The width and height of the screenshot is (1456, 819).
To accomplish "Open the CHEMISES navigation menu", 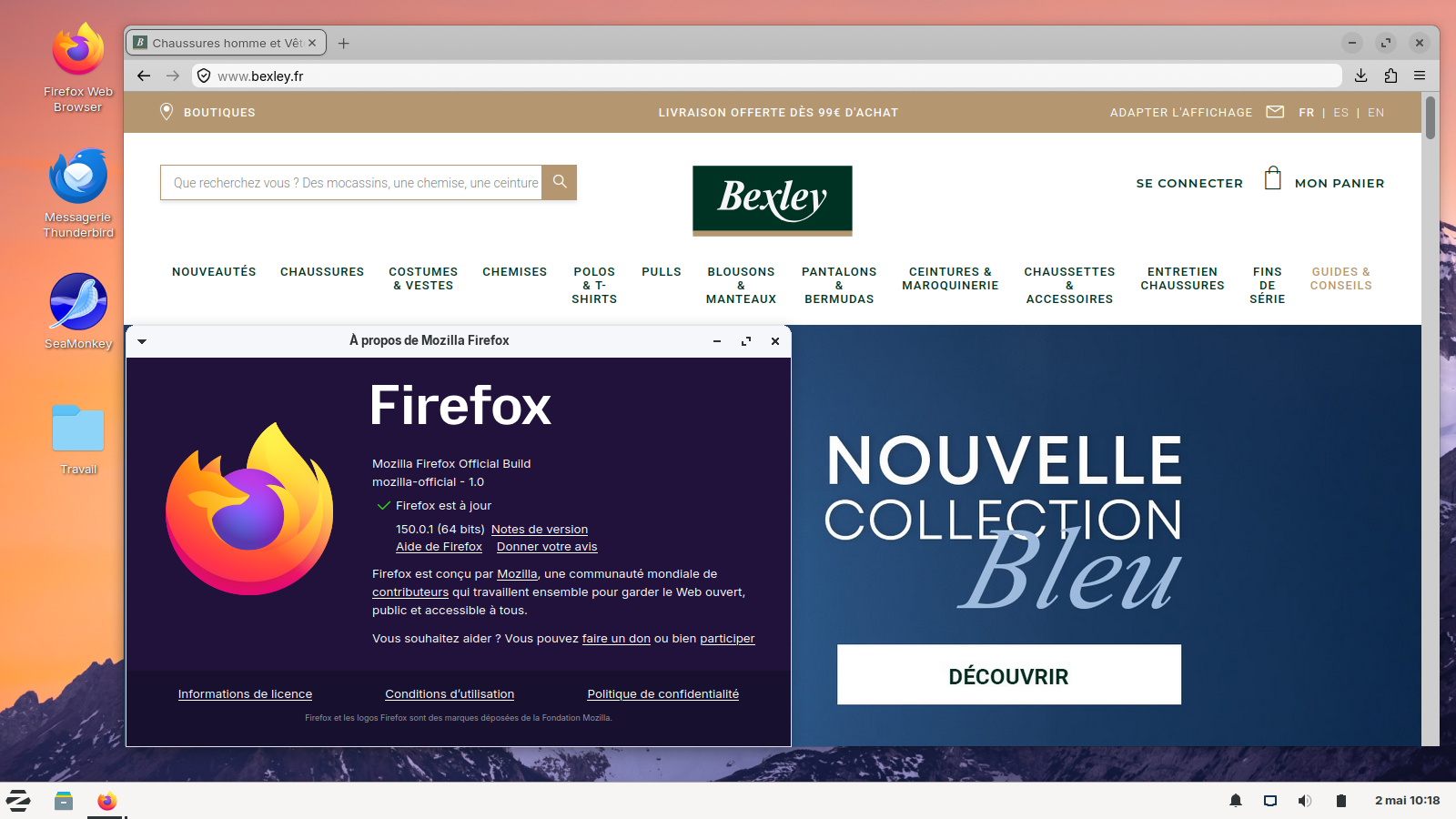I will [515, 272].
